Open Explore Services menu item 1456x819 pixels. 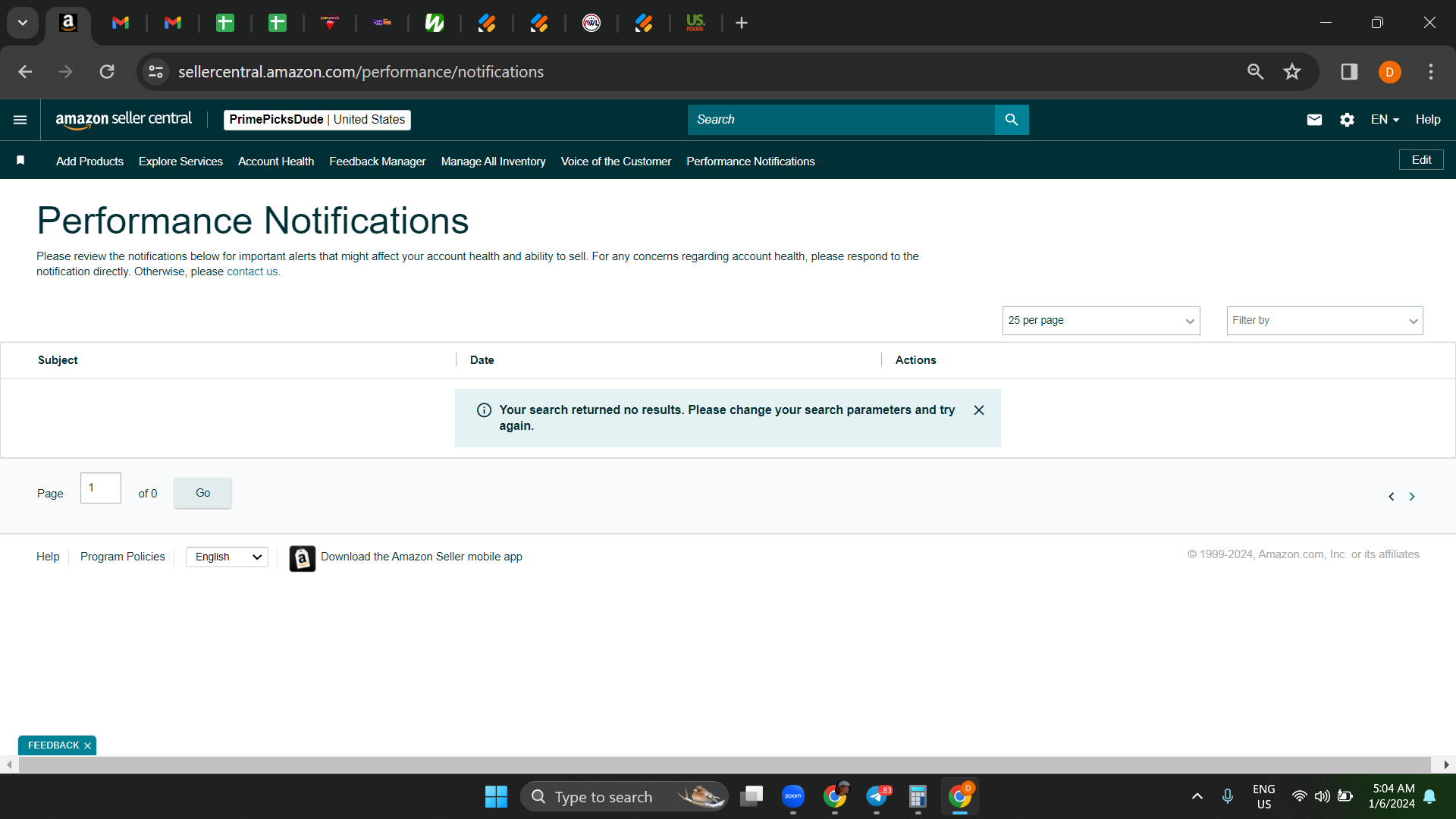pyautogui.click(x=180, y=162)
